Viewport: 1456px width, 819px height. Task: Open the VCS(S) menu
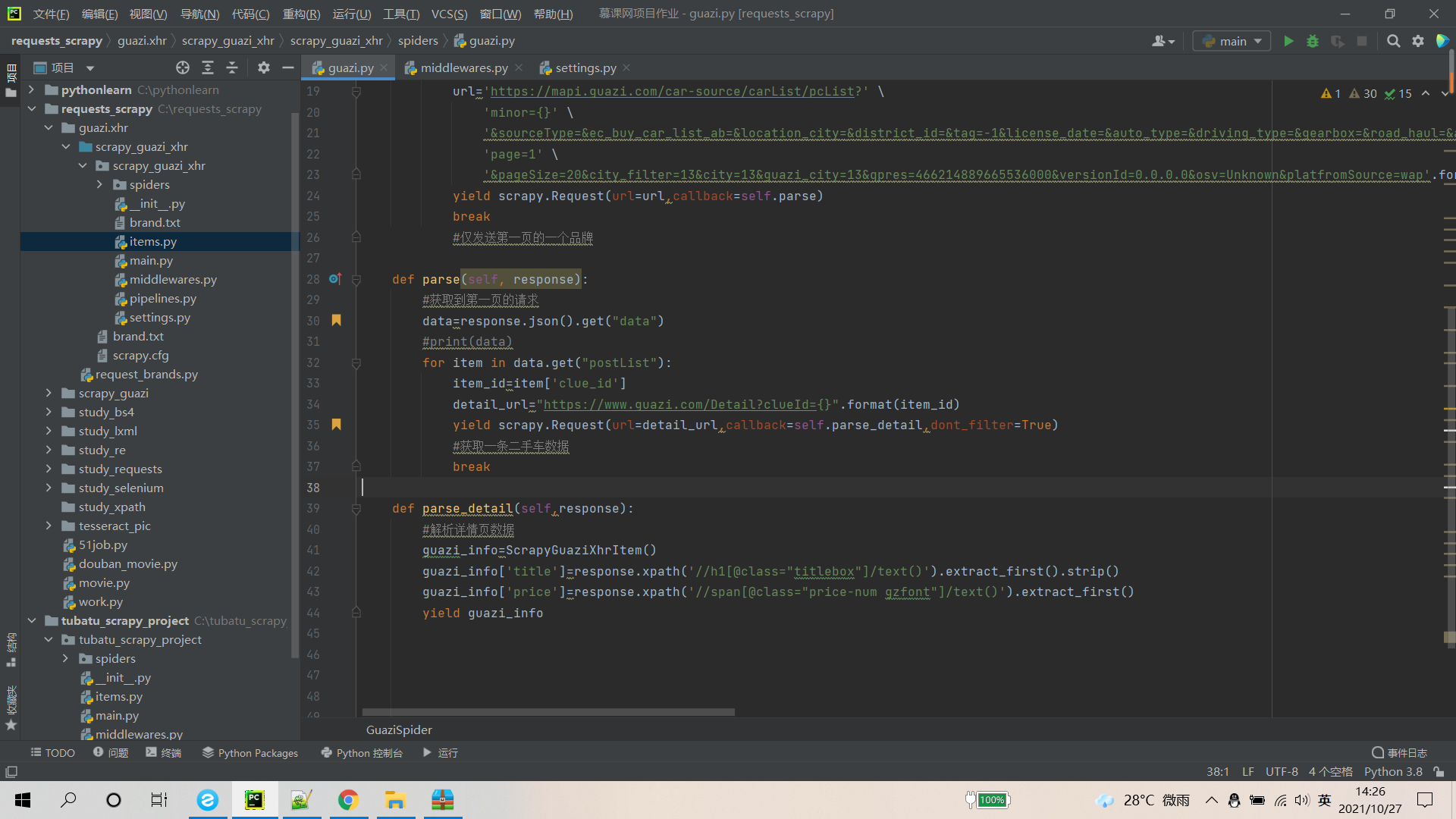tap(449, 14)
